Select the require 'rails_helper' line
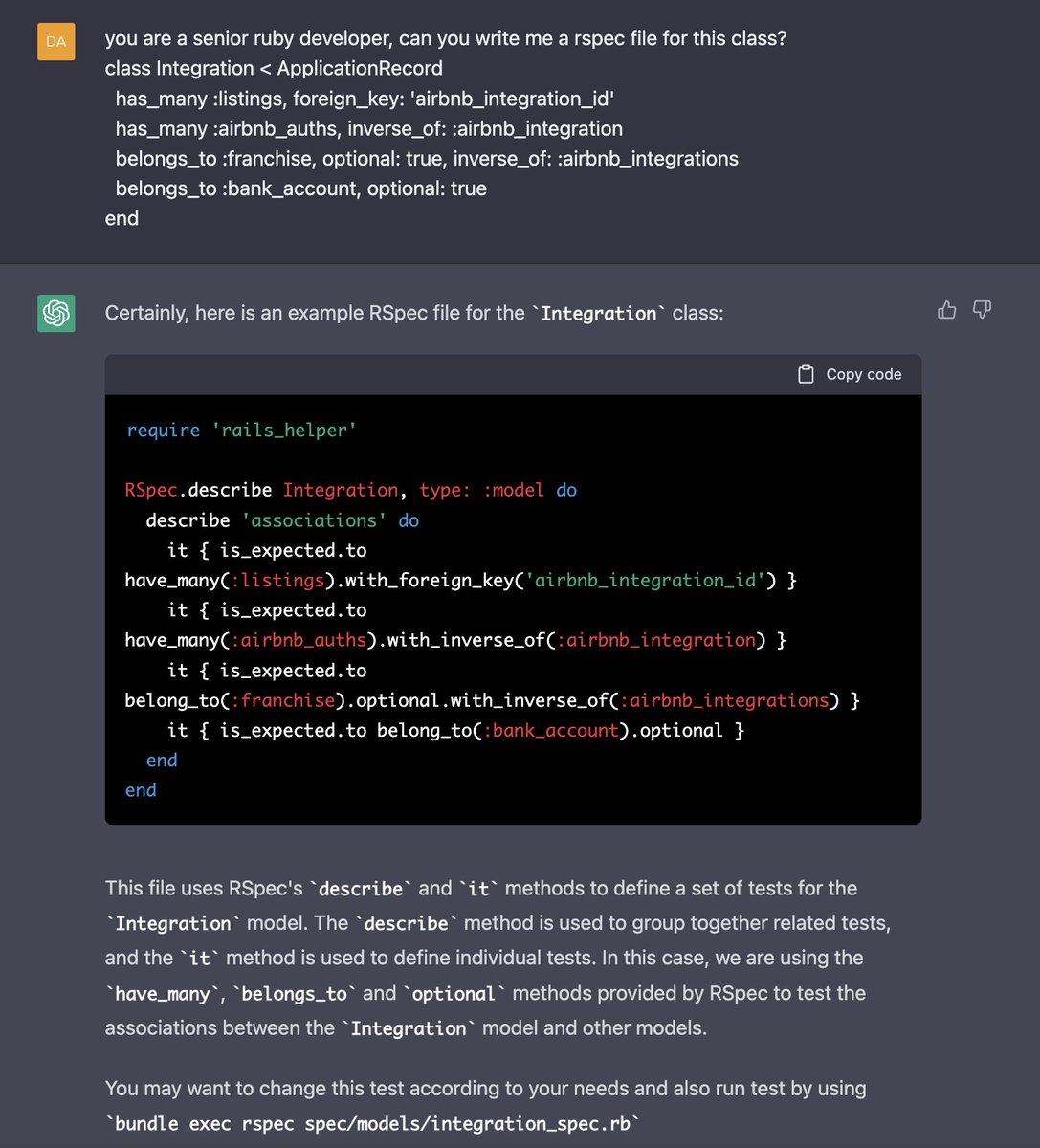Image resolution: width=1040 pixels, height=1148 pixels. tap(240, 430)
